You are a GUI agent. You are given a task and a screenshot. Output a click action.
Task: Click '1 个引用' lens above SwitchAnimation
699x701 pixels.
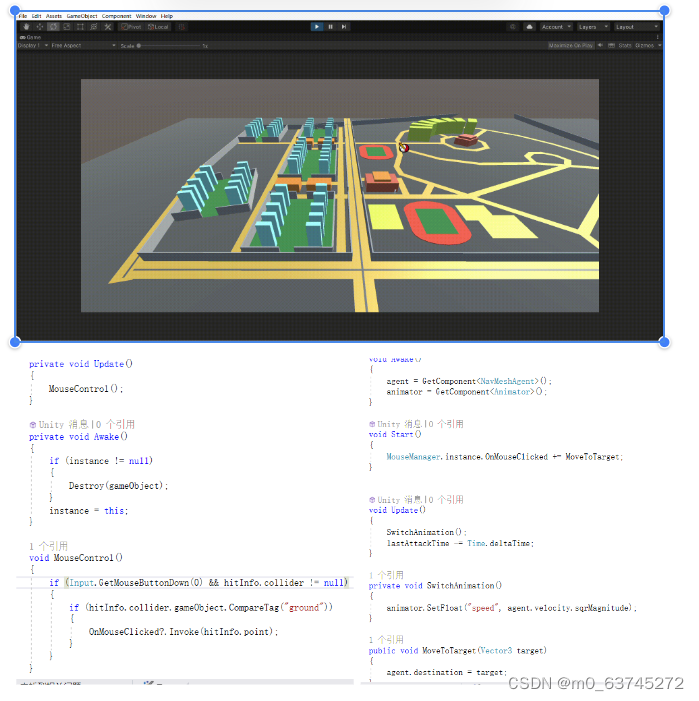(x=386, y=575)
